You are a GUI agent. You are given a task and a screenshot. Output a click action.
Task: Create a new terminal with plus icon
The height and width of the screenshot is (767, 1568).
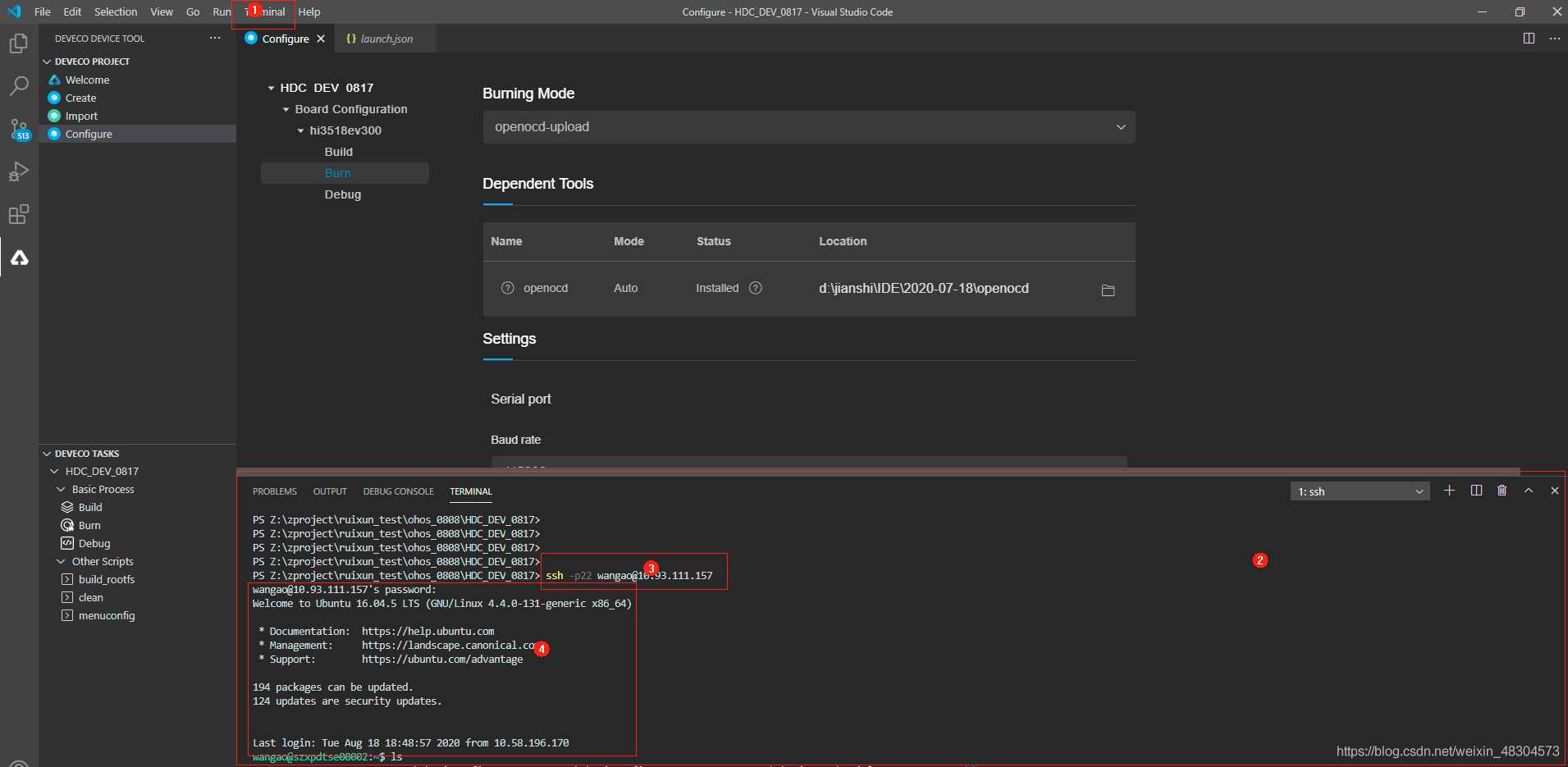point(1450,491)
